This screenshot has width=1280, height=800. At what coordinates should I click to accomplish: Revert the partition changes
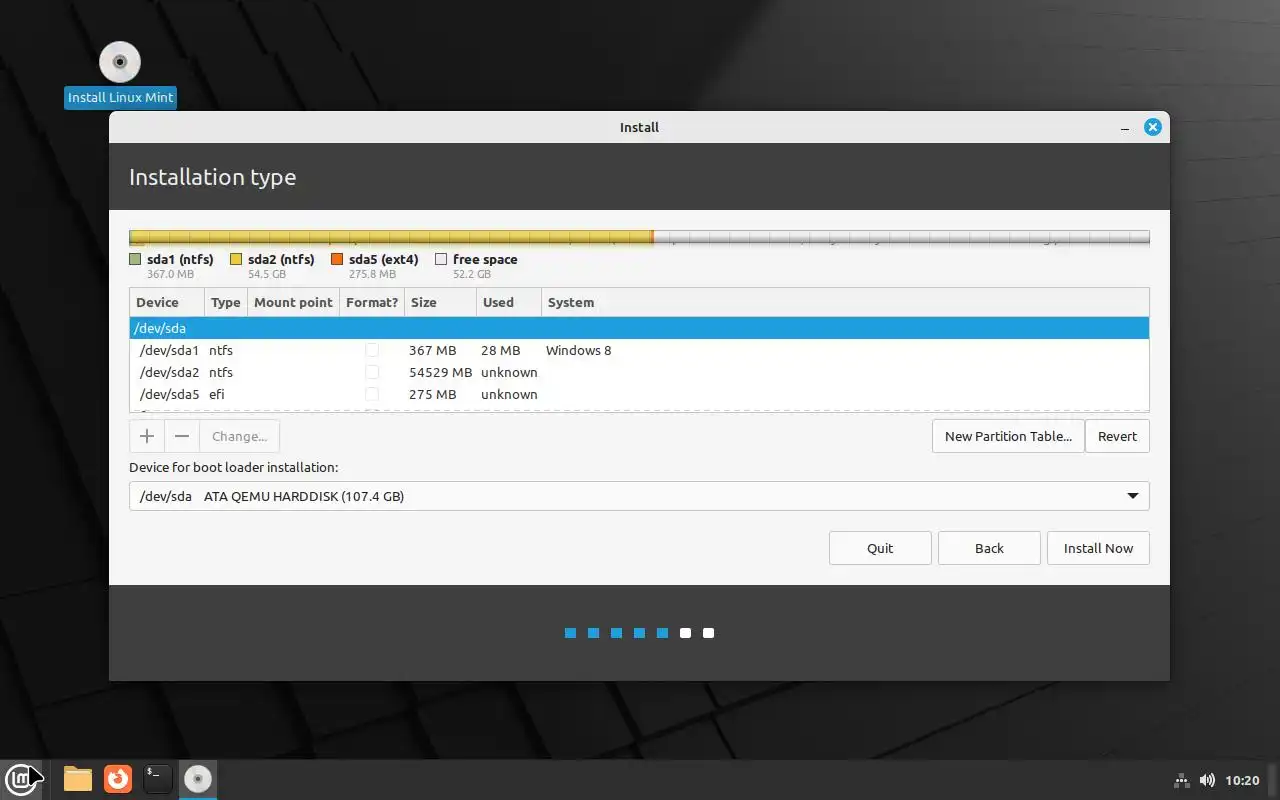[1117, 436]
